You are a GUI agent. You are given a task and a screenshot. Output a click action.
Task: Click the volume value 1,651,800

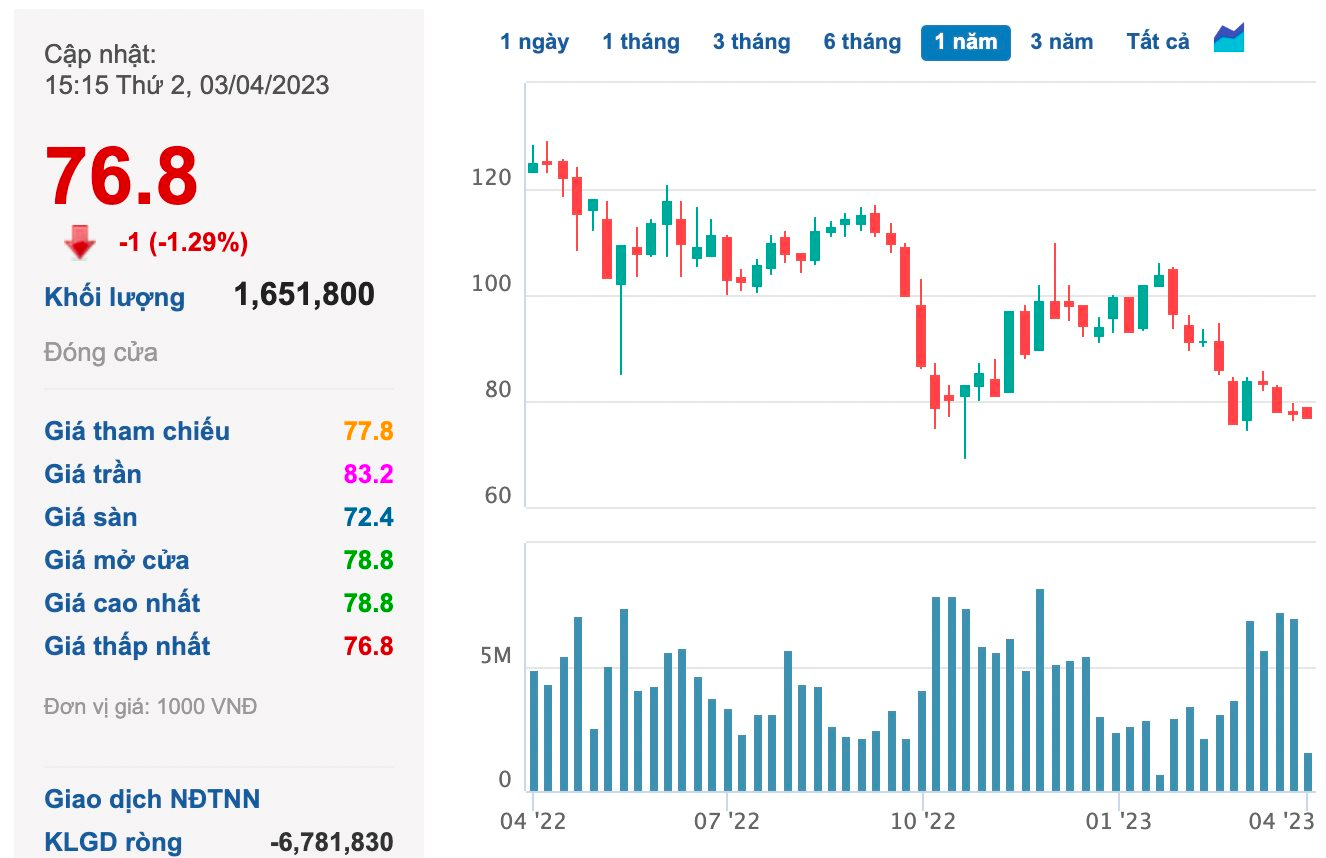tap(304, 294)
